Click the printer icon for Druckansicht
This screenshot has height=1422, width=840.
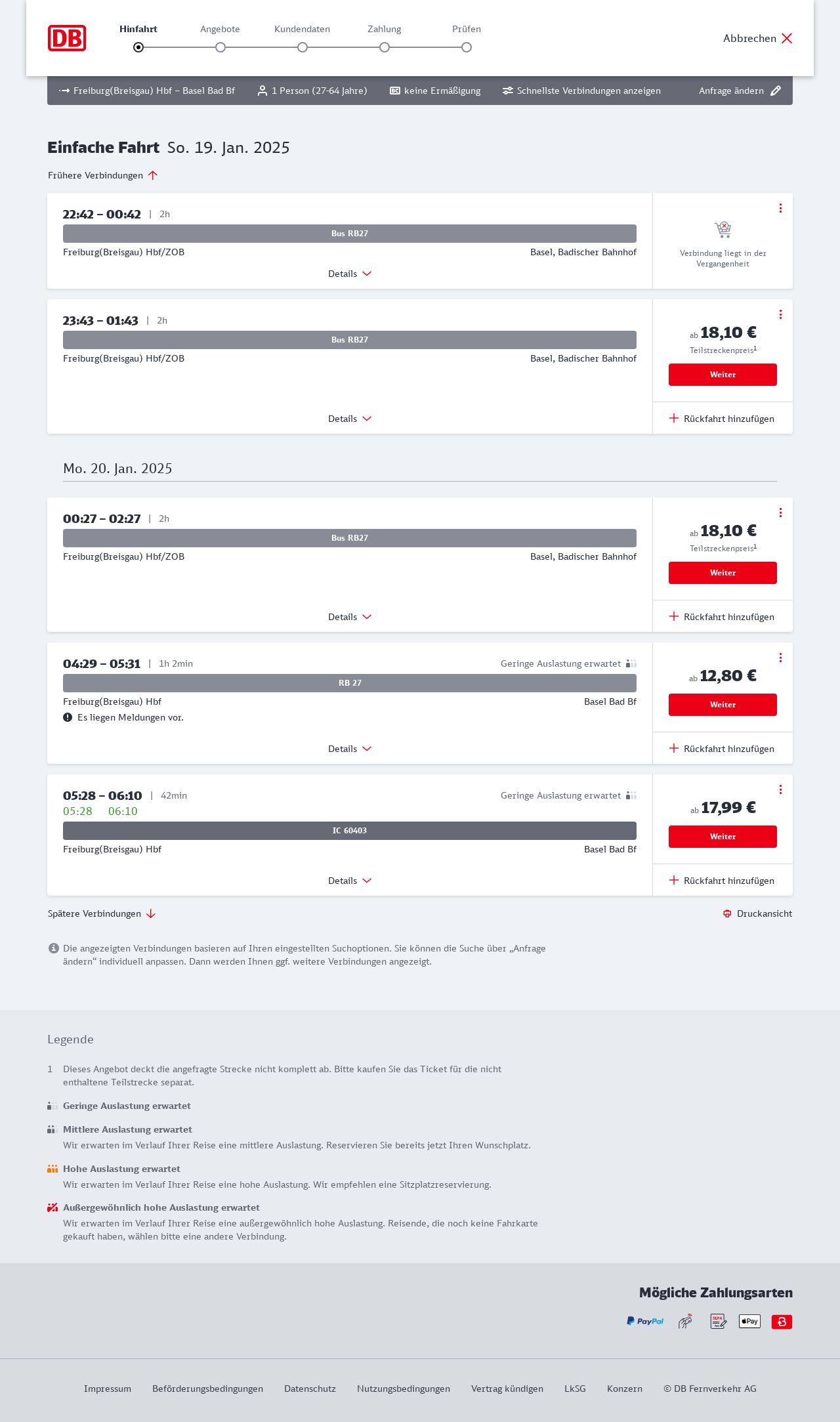coord(727,913)
